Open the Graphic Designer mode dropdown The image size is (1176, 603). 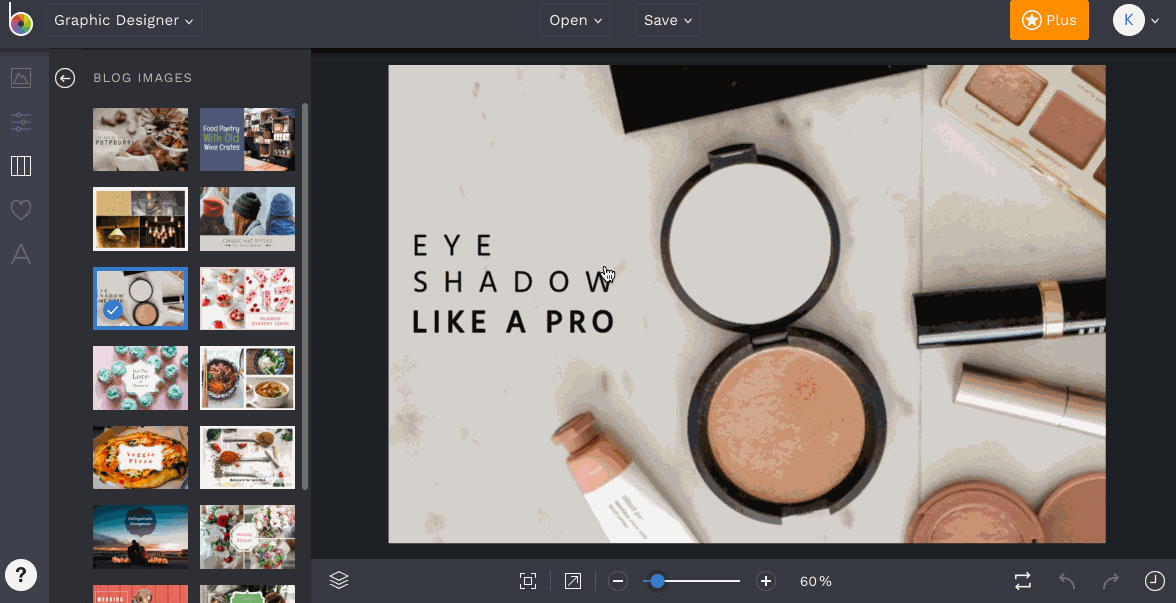coord(123,19)
